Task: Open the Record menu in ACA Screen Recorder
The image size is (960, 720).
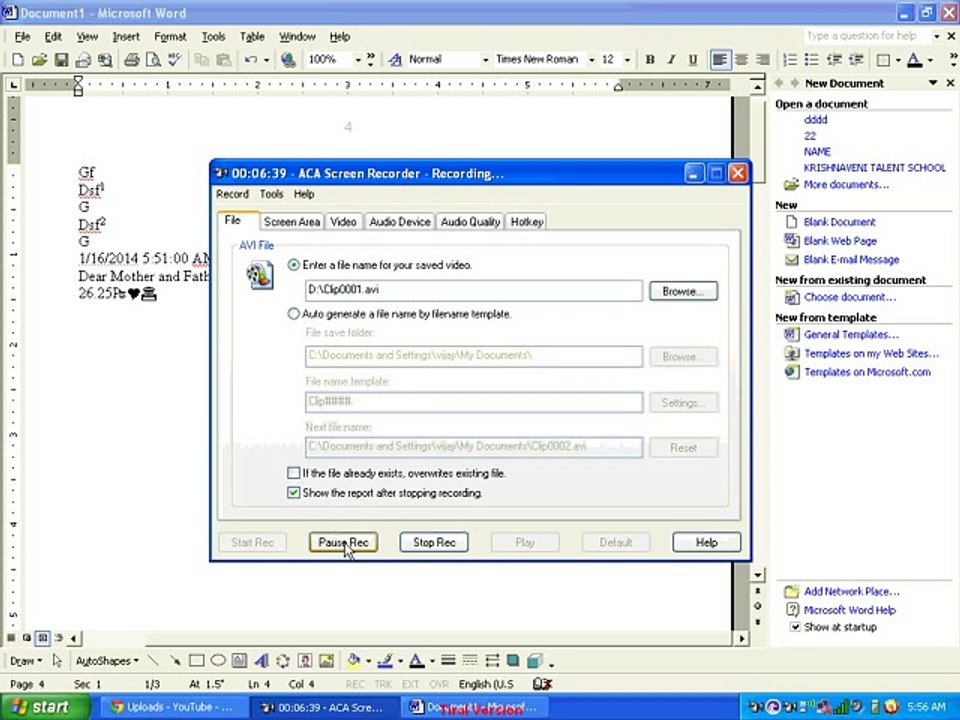Action: point(232,194)
